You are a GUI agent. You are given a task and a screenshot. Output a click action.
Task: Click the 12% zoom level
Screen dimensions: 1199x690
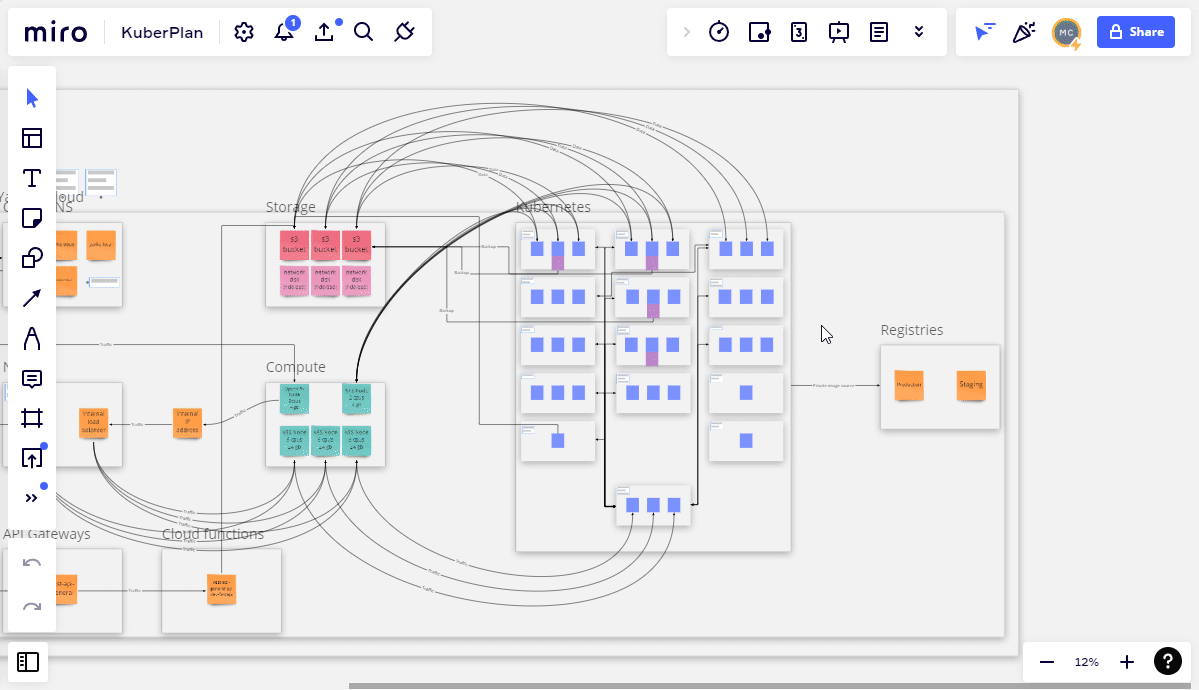[1087, 662]
